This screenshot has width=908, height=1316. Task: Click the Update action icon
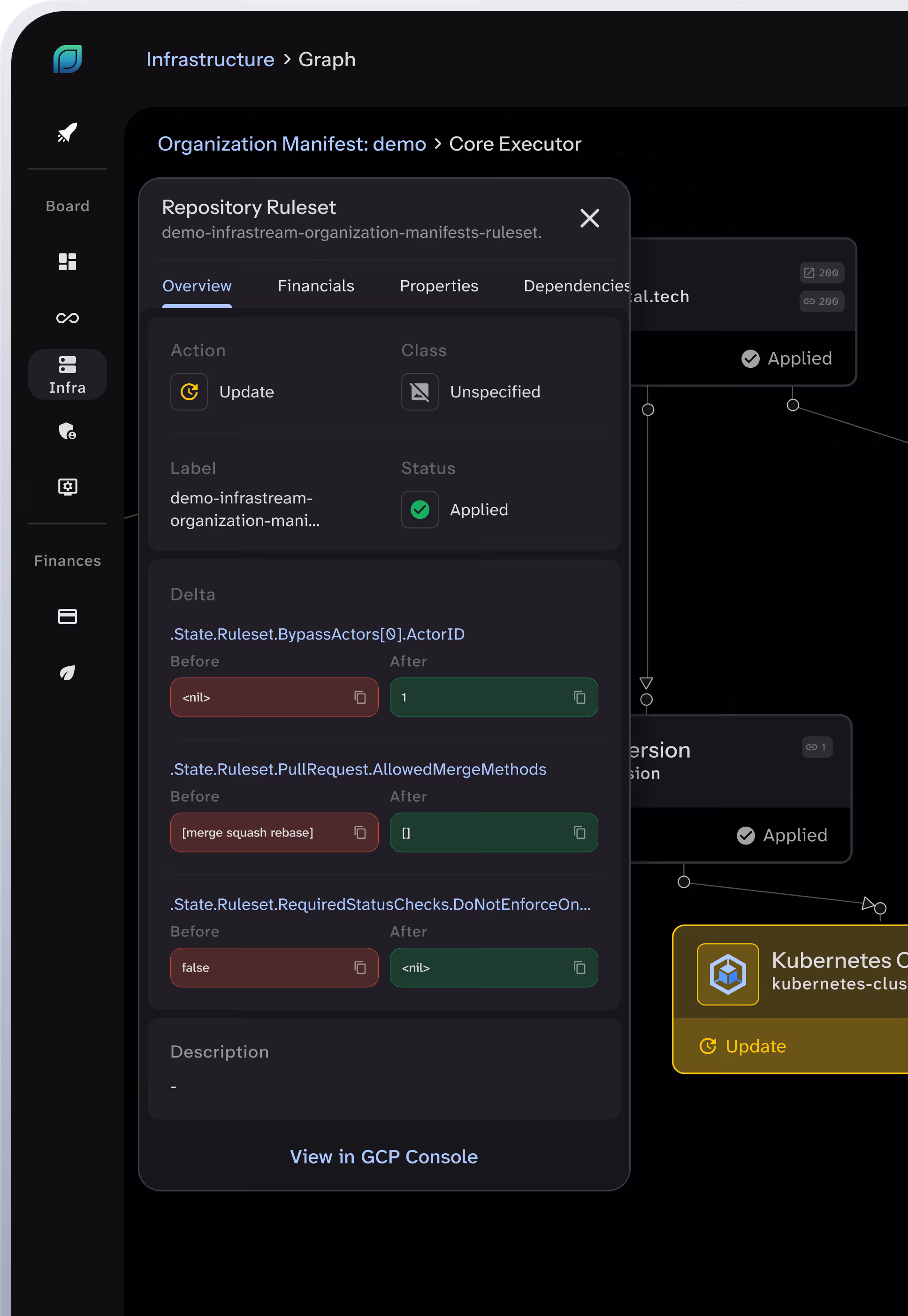tap(190, 392)
